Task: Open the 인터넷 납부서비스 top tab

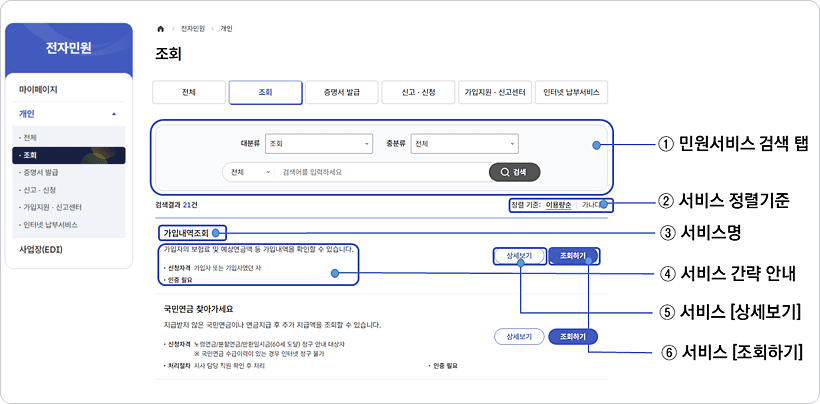Action: (x=571, y=93)
